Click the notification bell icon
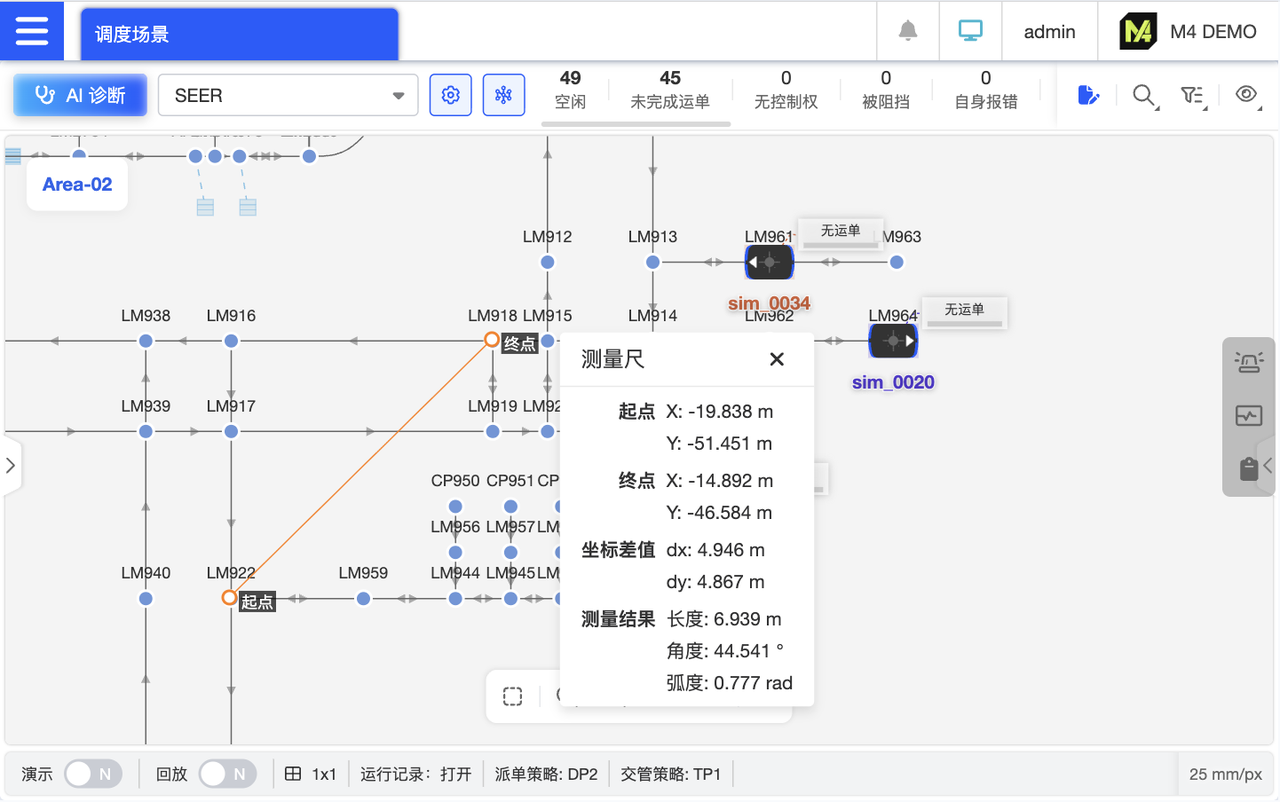Image resolution: width=1280 pixels, height=802 pixels. pyautogui.click(x=907, y=31)
